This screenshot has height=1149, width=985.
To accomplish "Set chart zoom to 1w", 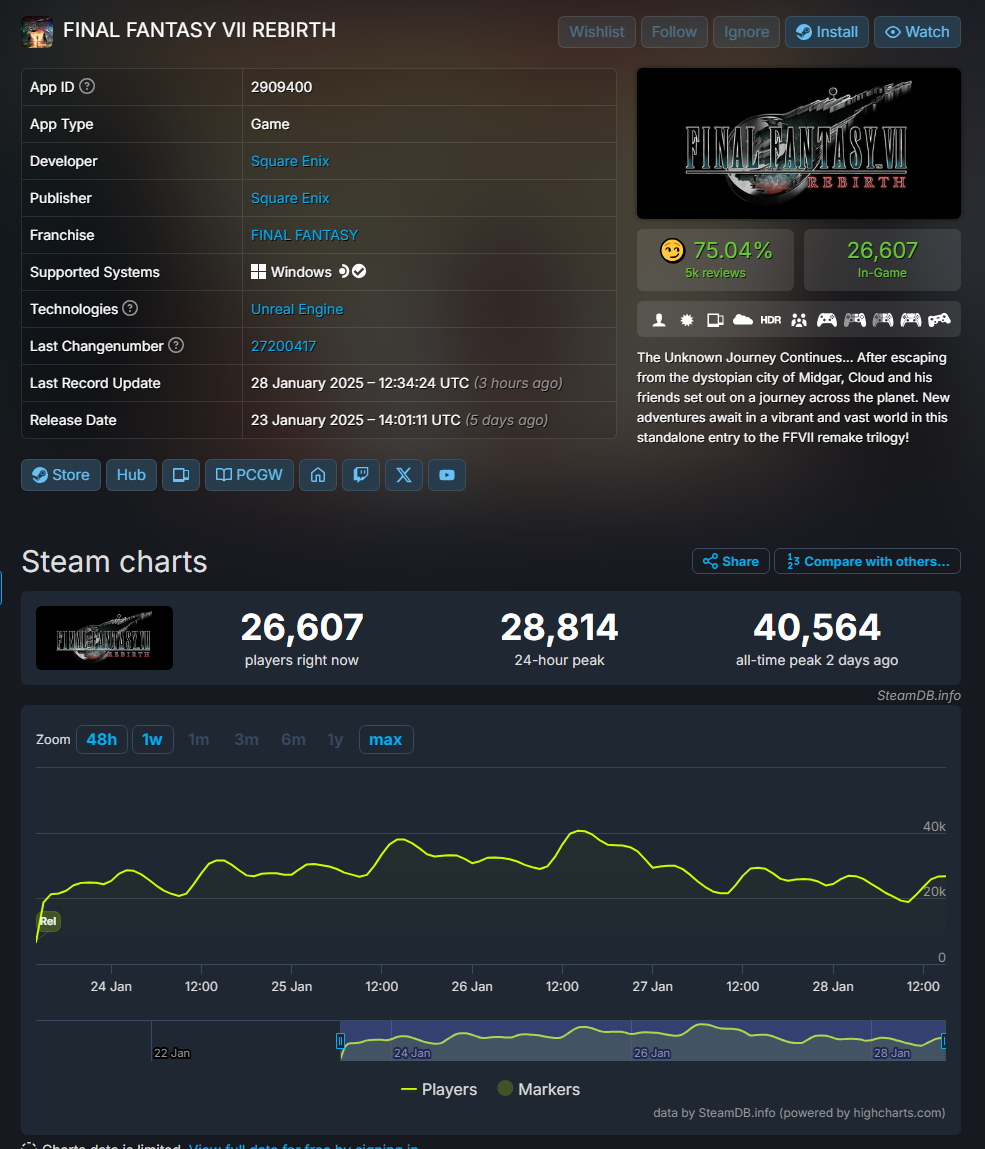I will click(x=152, y=739).
